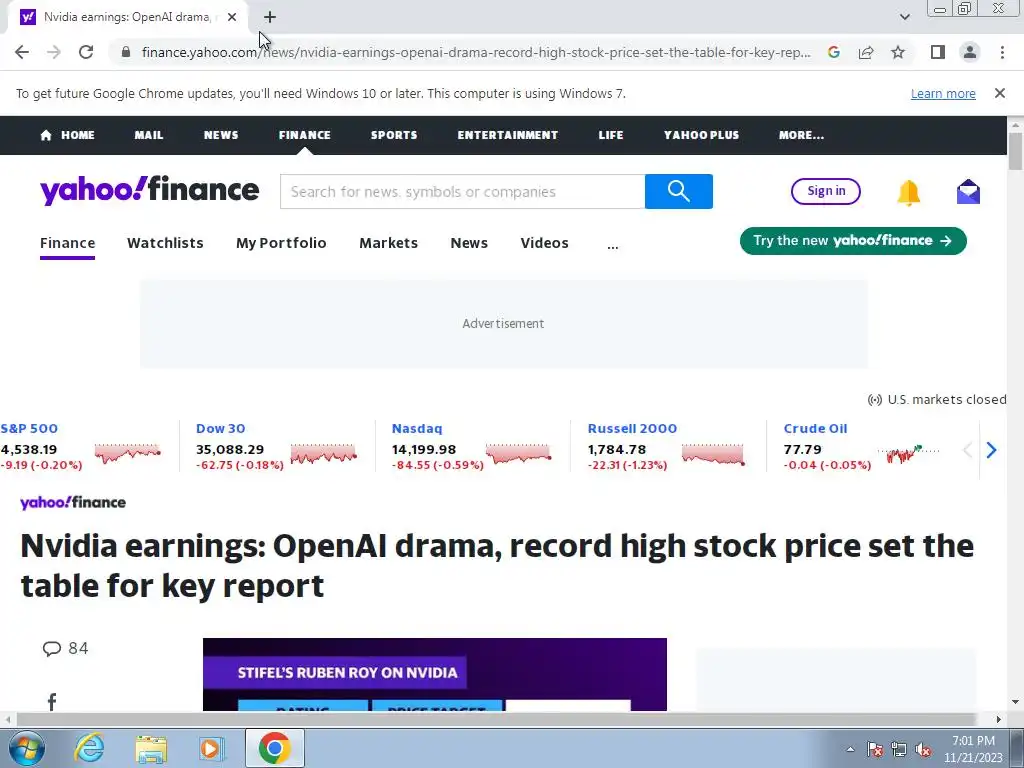Launch Internet Explorer from the taskbar
Image resolution: width=1024 pixels, height=768 pixels.
[89, 748]
